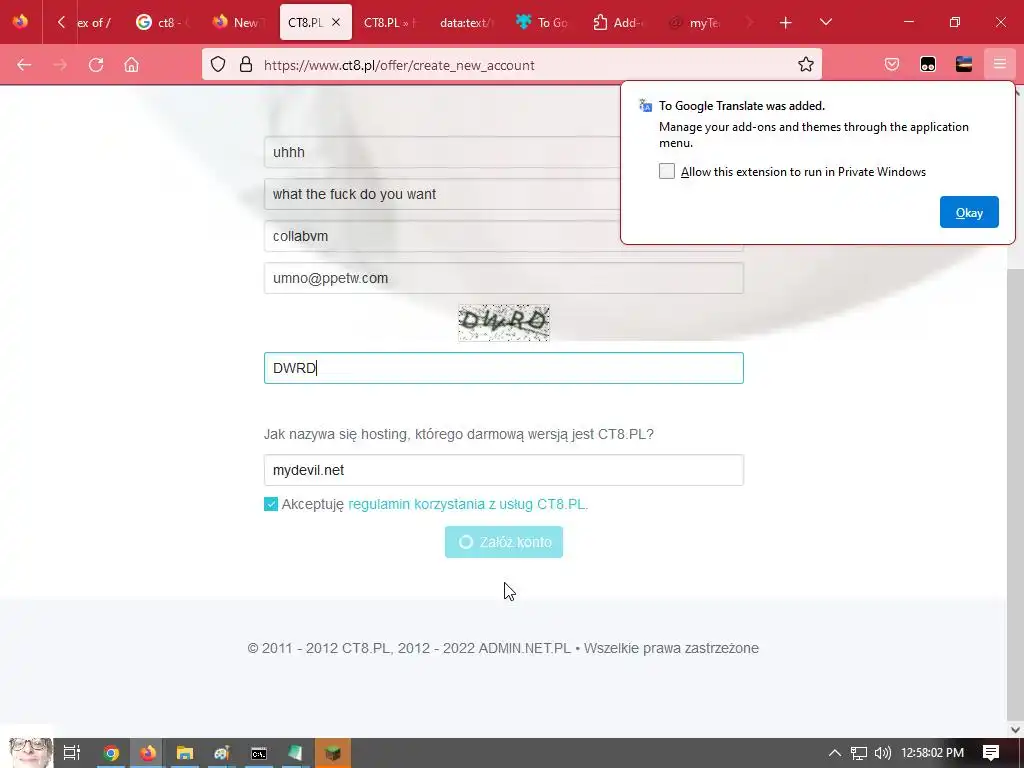This screenshot has height=768, width=1024.
Task: Save page to Pocket
Action: pos(892,65)
